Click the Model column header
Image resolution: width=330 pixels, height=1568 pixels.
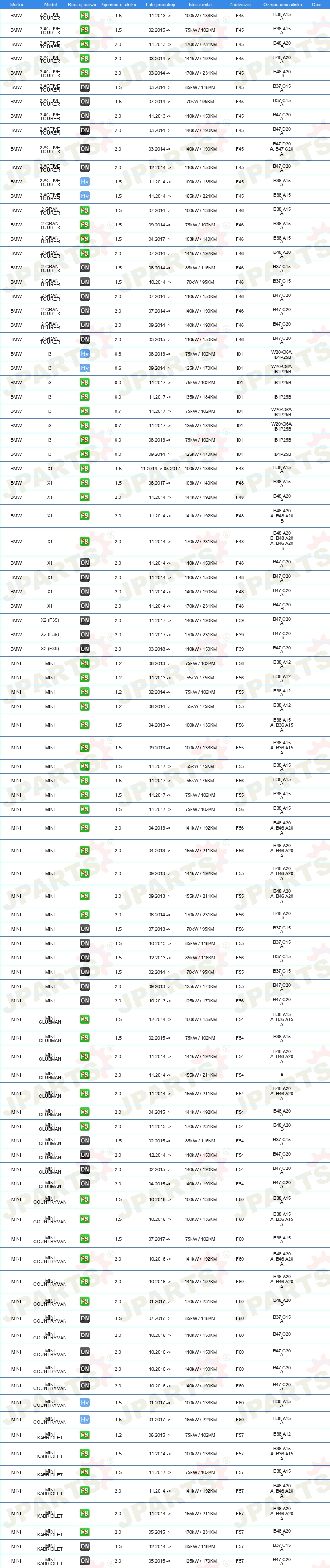click(x=51, y=4)
